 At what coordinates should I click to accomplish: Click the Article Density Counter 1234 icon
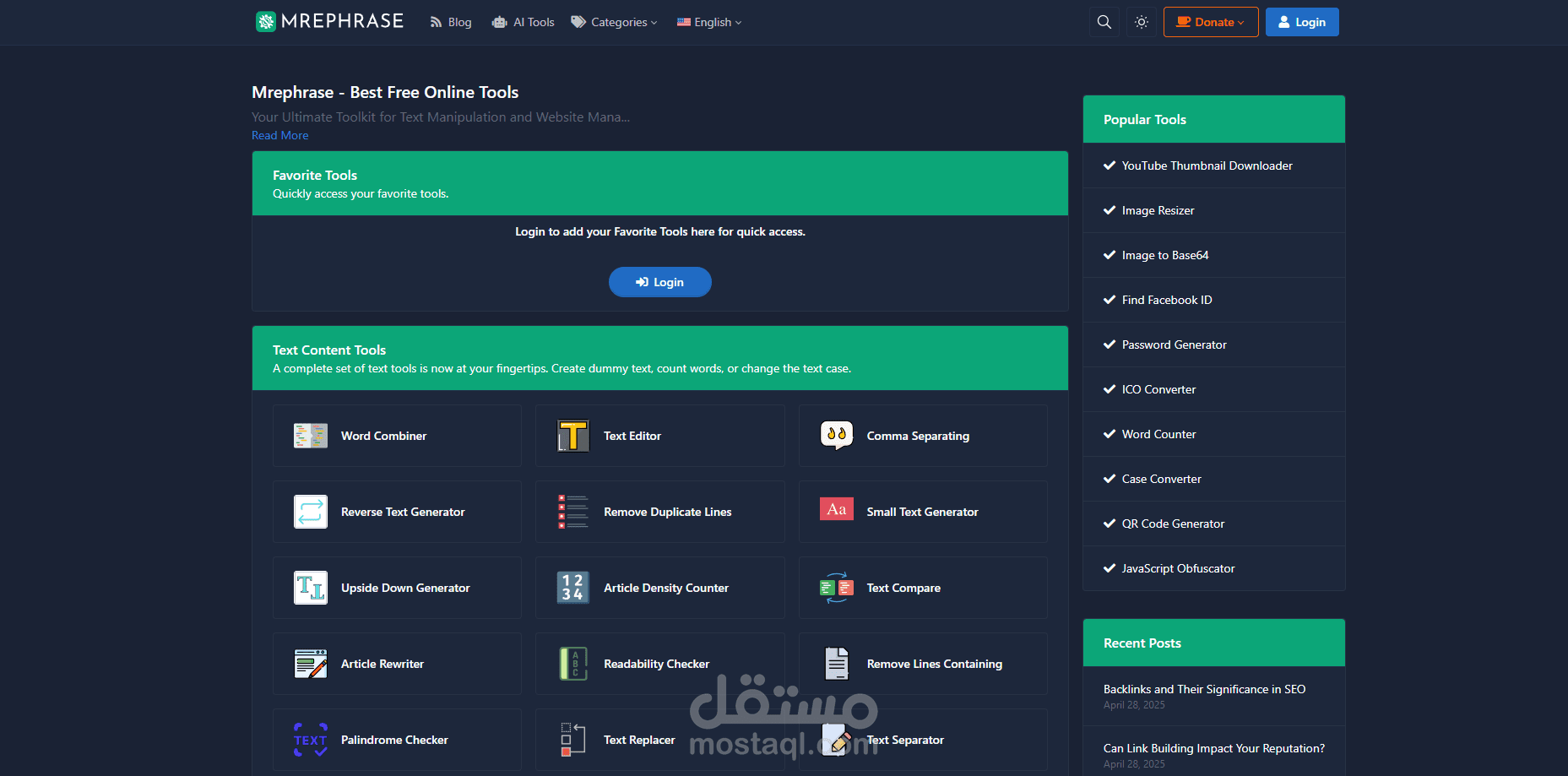point(573,588)
